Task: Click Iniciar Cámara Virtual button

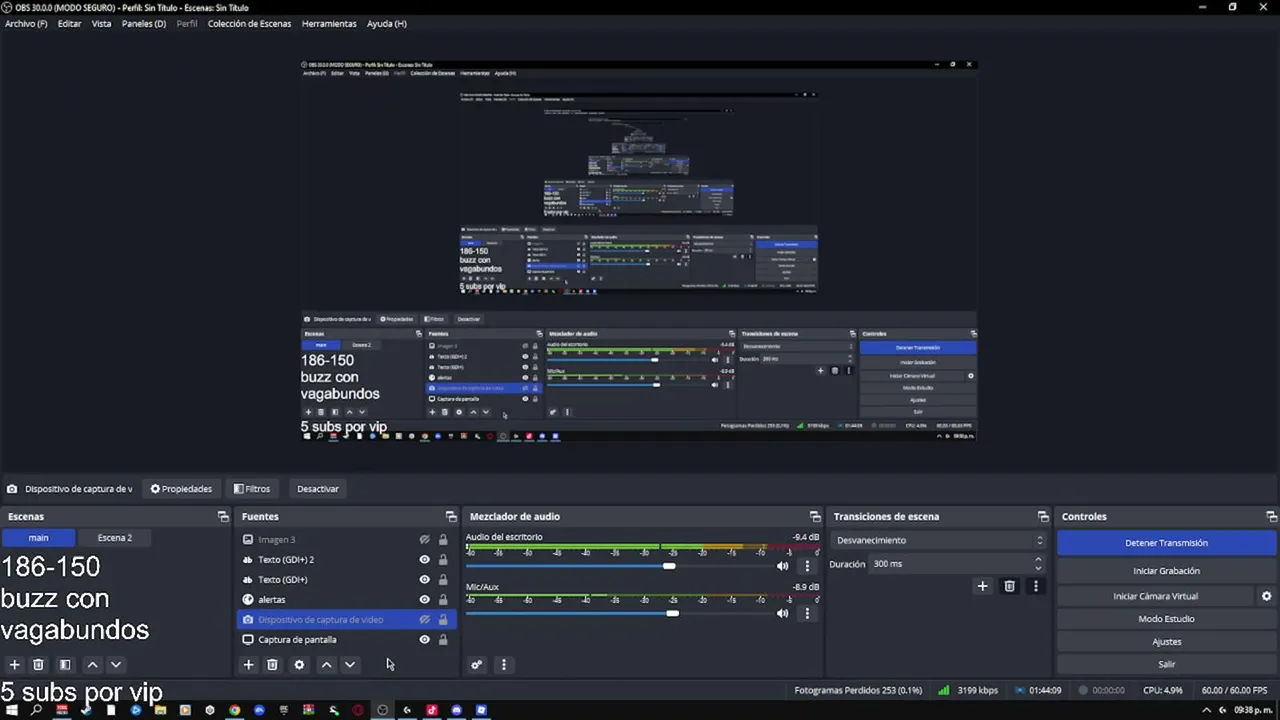Action: point(1155,596)
